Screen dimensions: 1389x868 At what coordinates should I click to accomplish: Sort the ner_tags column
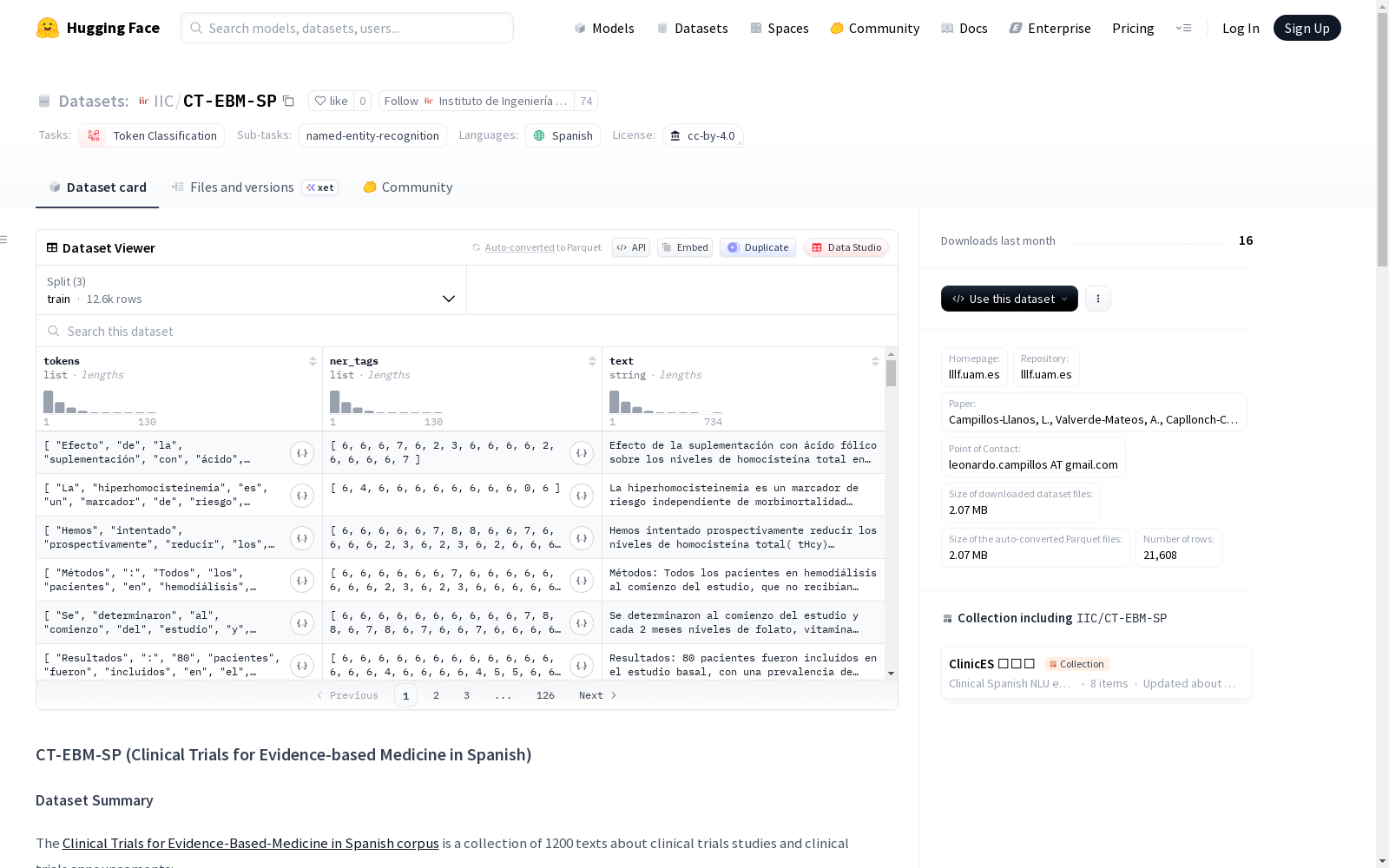tap(592, 361)
